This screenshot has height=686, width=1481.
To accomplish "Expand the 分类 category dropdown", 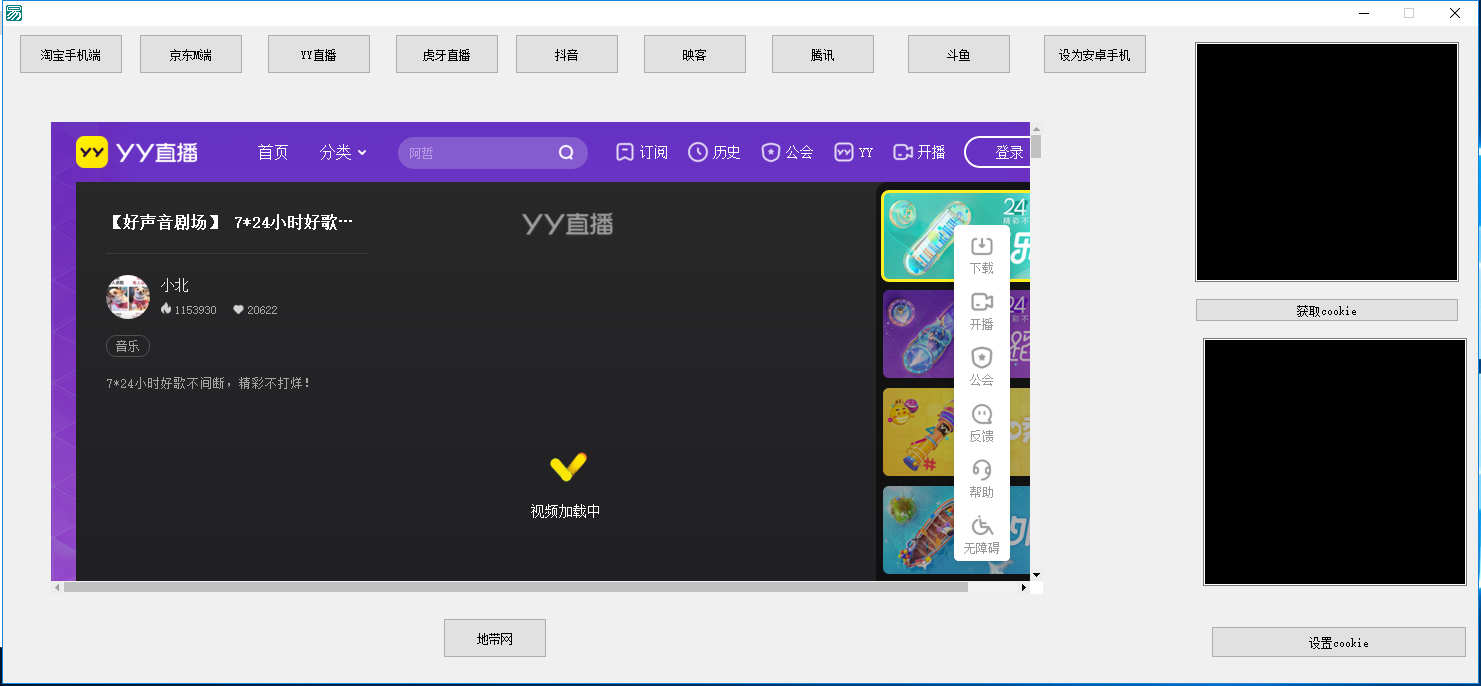I will tap(343, 152).
